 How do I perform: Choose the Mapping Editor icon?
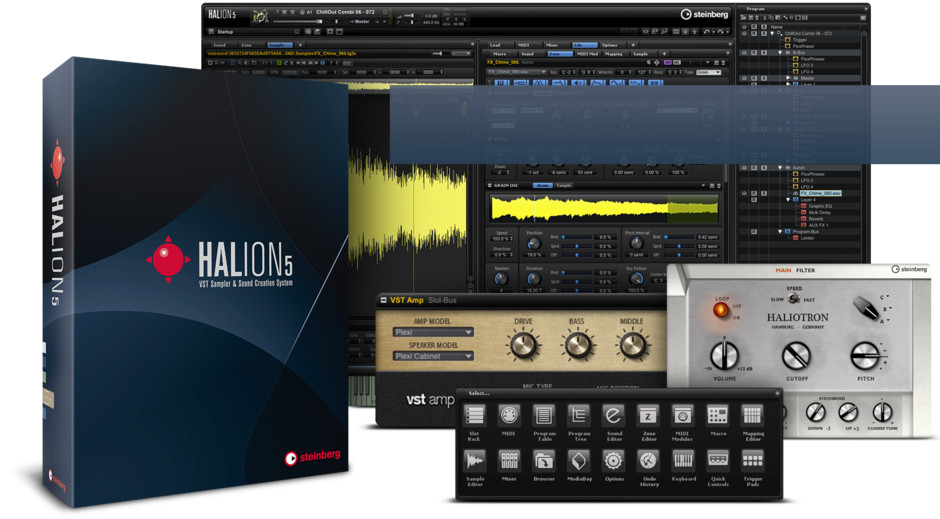[752, 417]
